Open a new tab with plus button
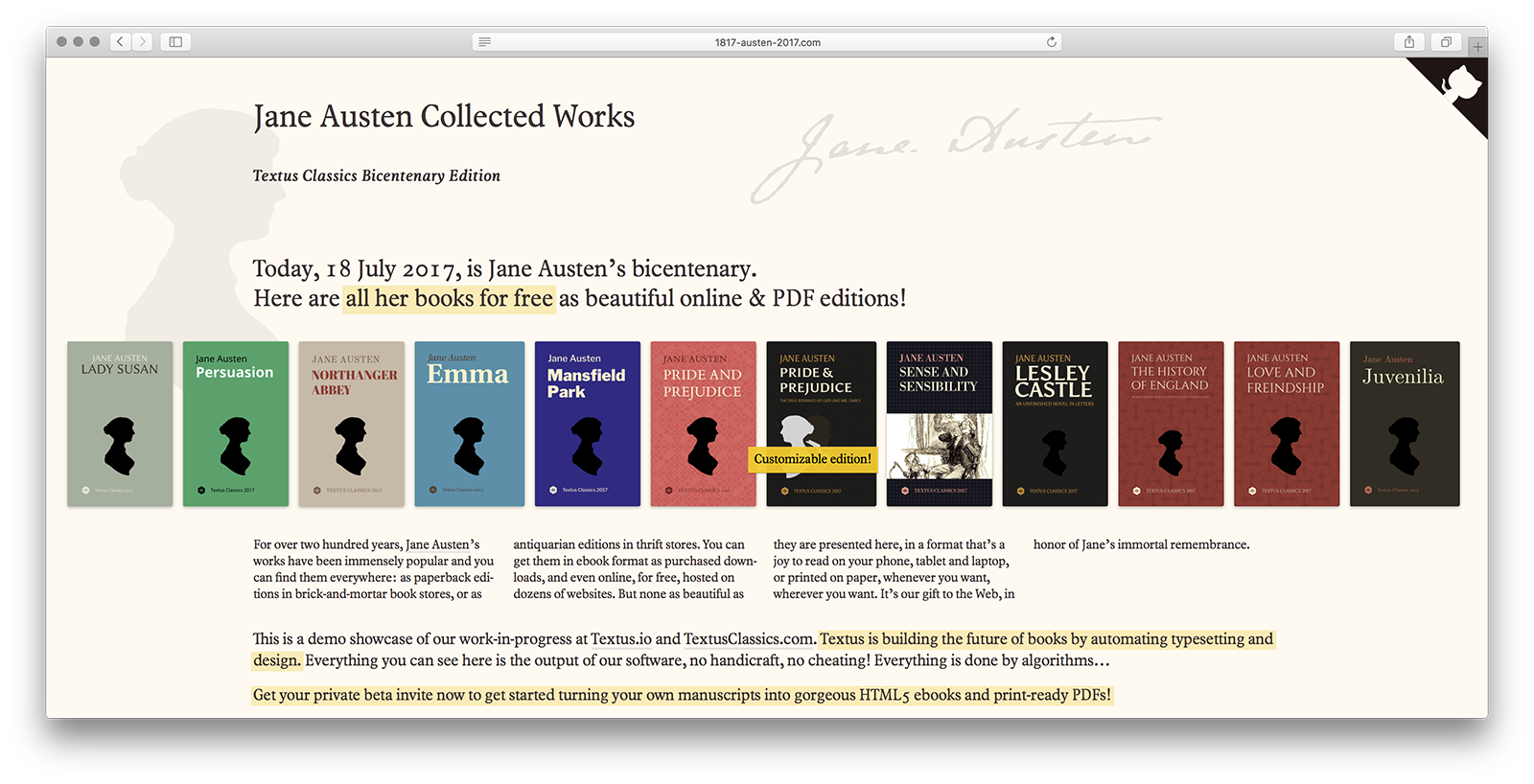The height and width of the screenshot is (784, 1534). (x=1477, y=46)
